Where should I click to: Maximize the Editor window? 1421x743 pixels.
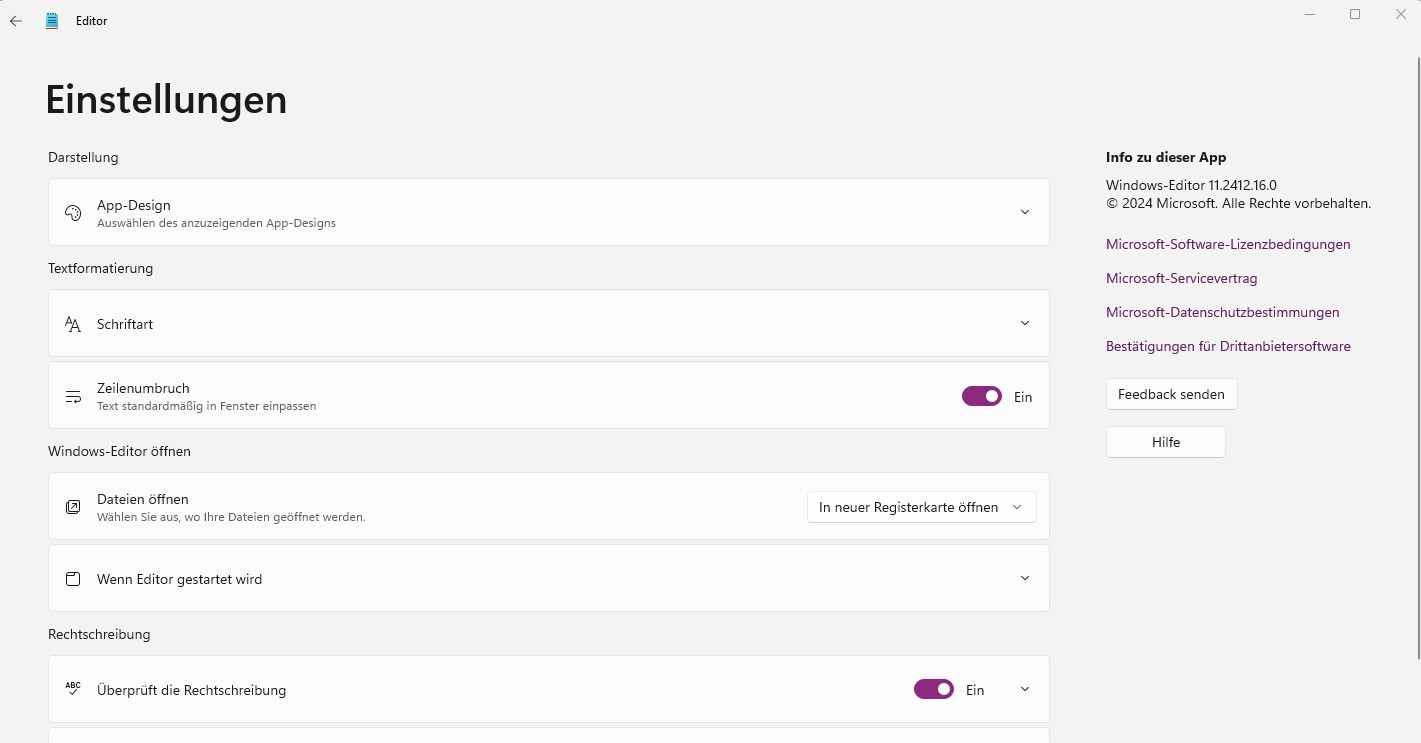click(x=1355, y=14)
